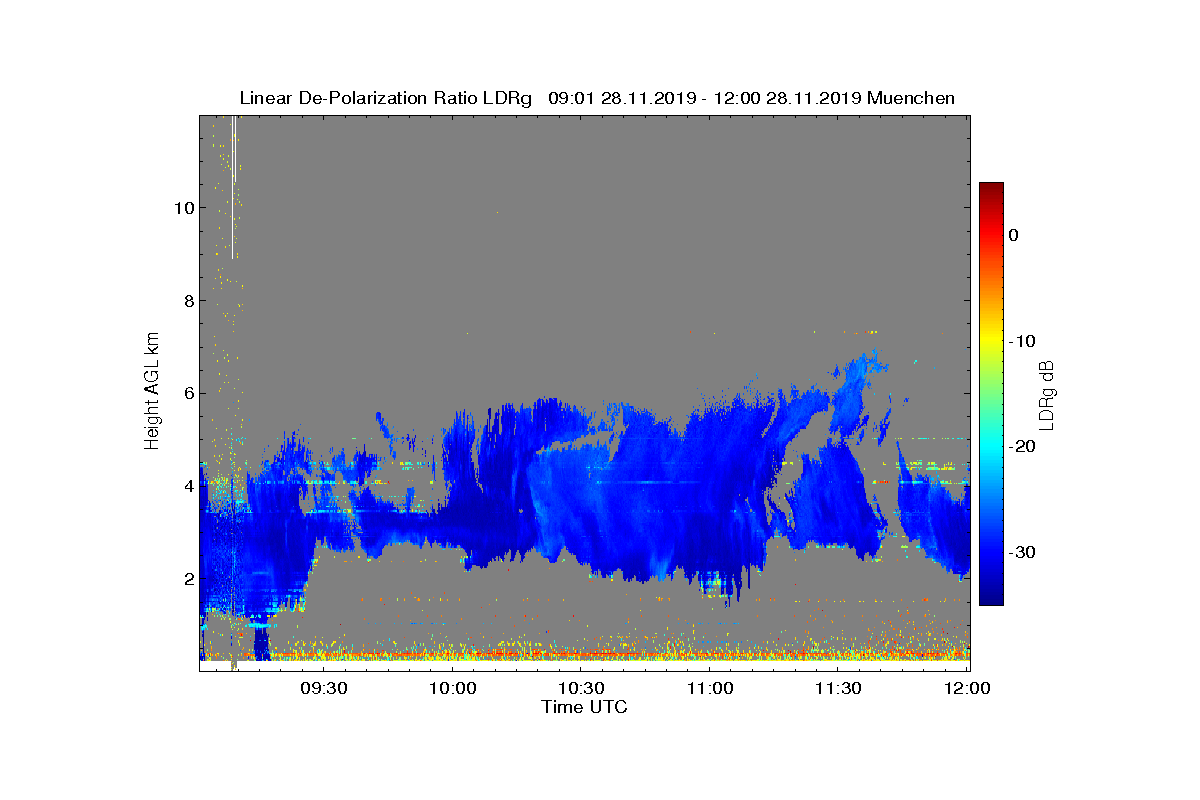The image size is (1200, 800).
Task: Click the 11:00 time axis label
Action: pyautogui.click(x=710, y=688)
